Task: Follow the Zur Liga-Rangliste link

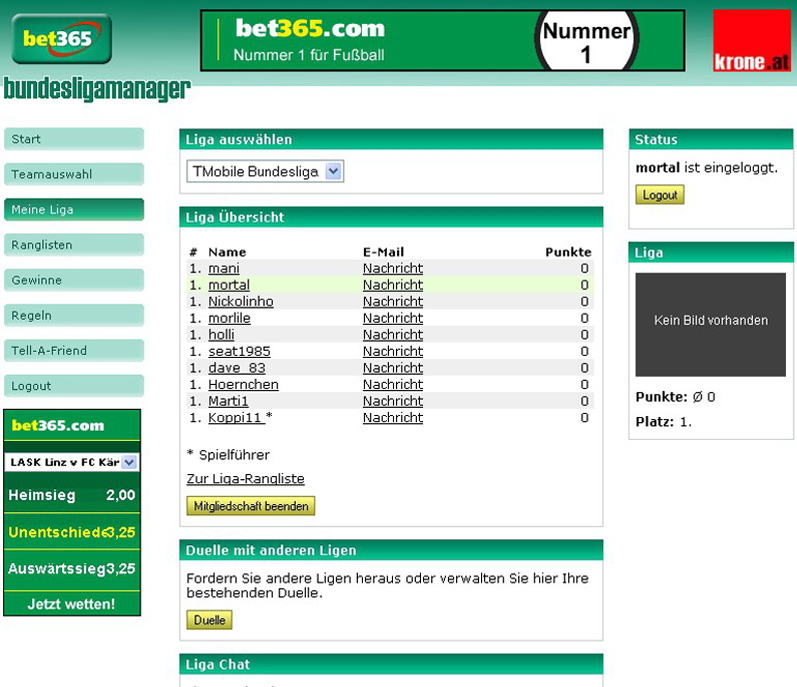Action: point(246,479)
